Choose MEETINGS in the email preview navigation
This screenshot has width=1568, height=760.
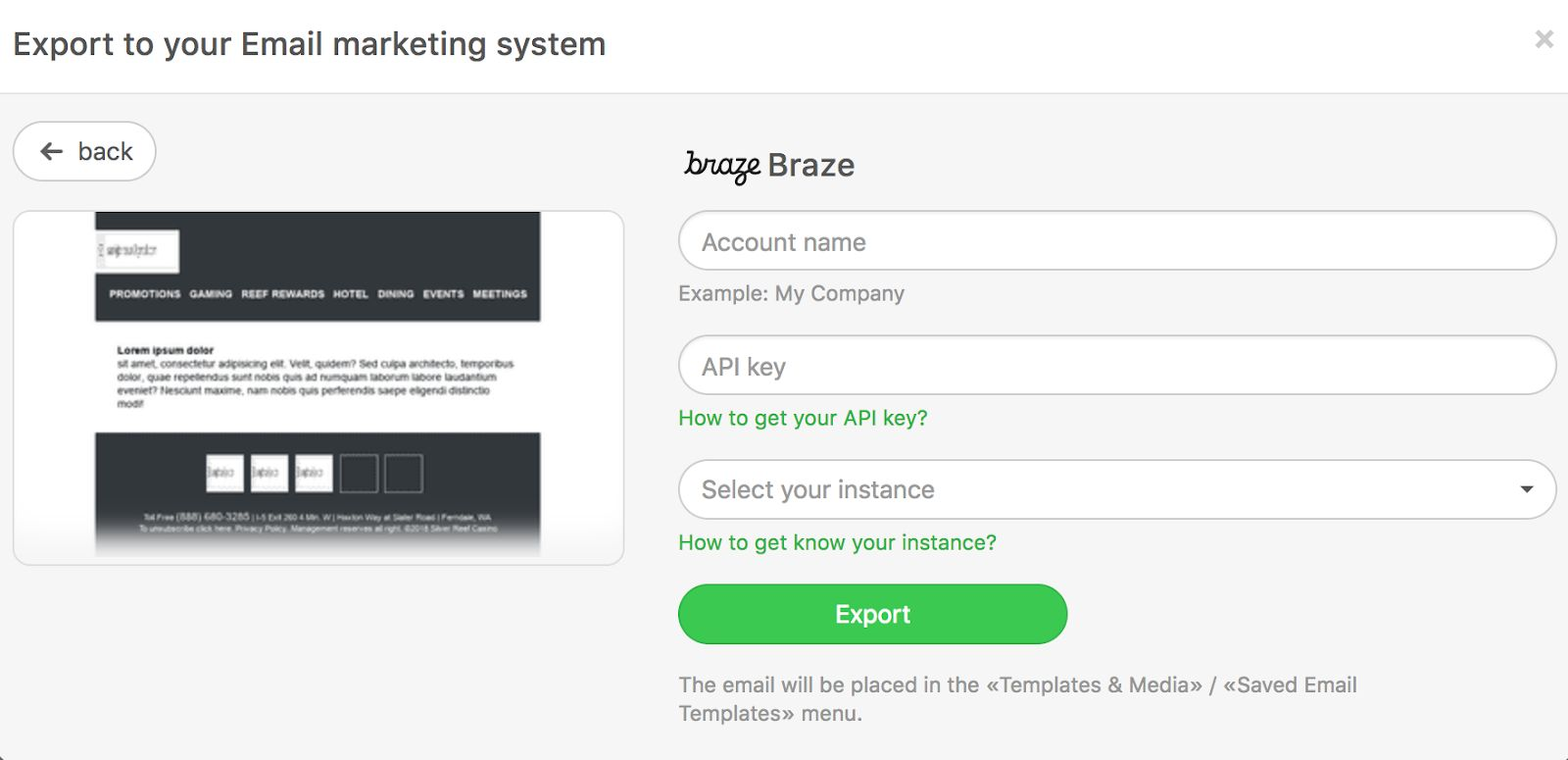coord(500,294)
